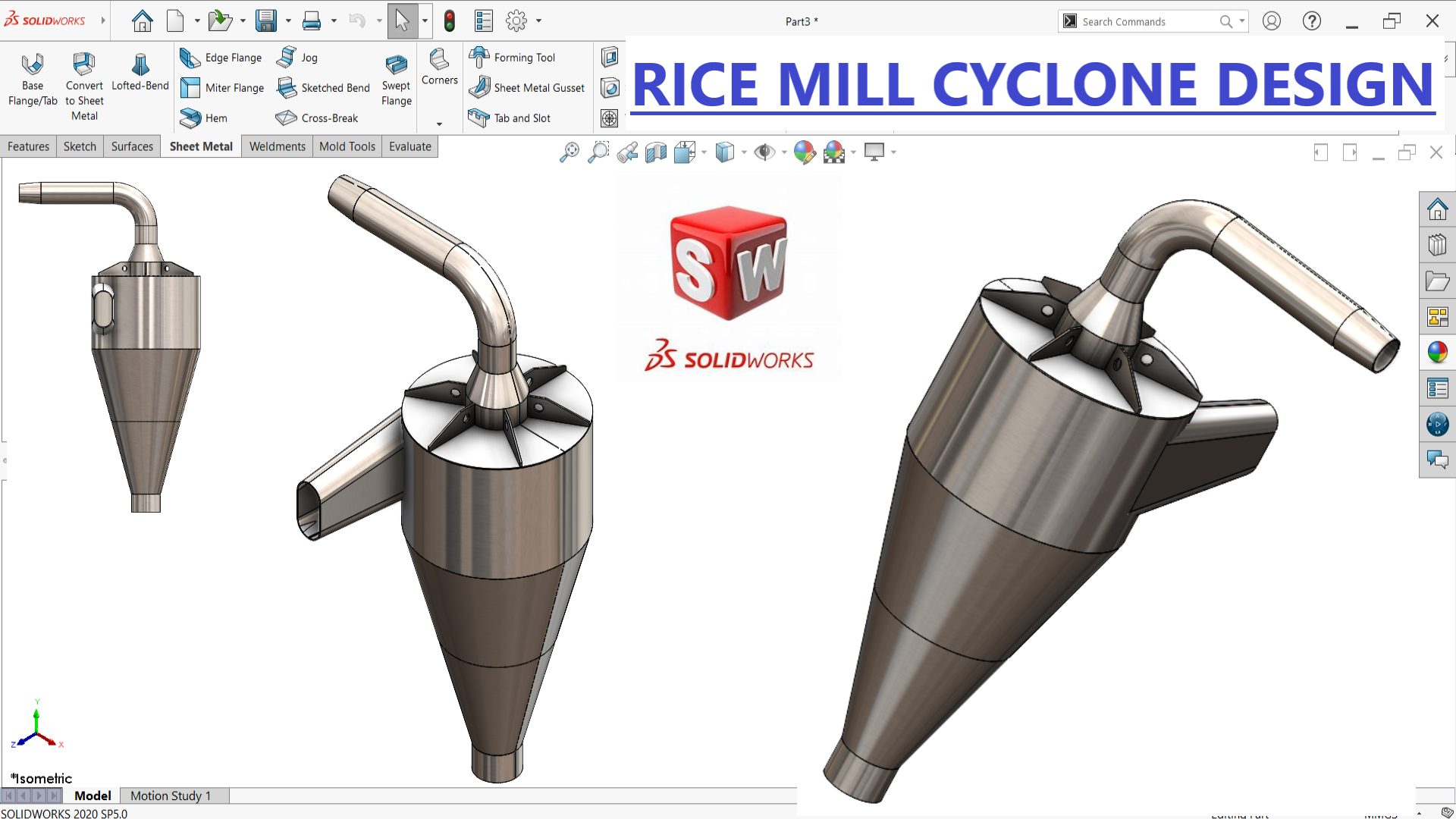Open the Appearances task pane icon
1456x819 pixels.
(x=1437, y=352)
